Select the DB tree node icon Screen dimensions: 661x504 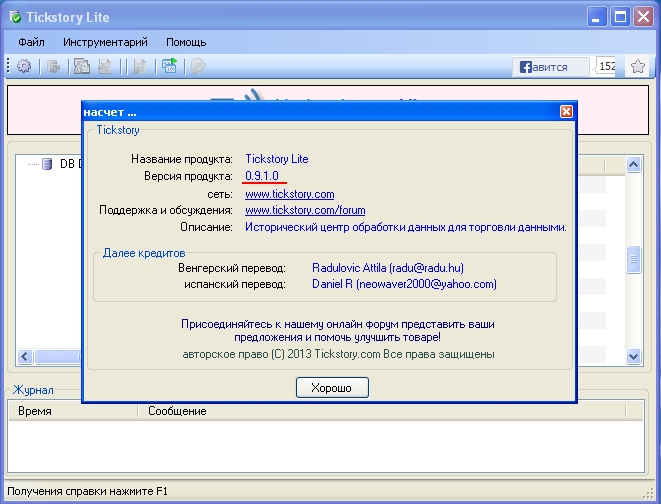(47, 164)
